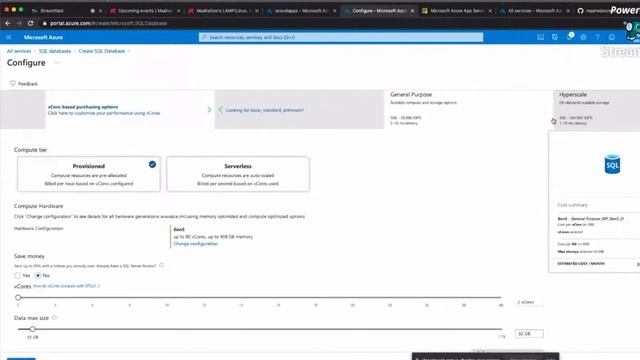Screen dimensions: 640x360
Task: Click the Compute Hardware heading
Action: (x=38, y=206)
